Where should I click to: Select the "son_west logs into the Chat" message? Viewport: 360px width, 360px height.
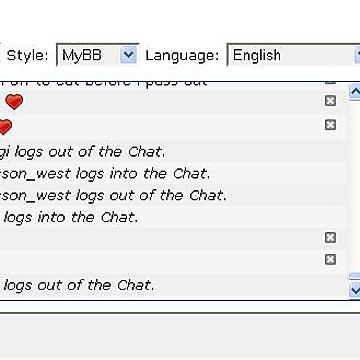point(173,174)
